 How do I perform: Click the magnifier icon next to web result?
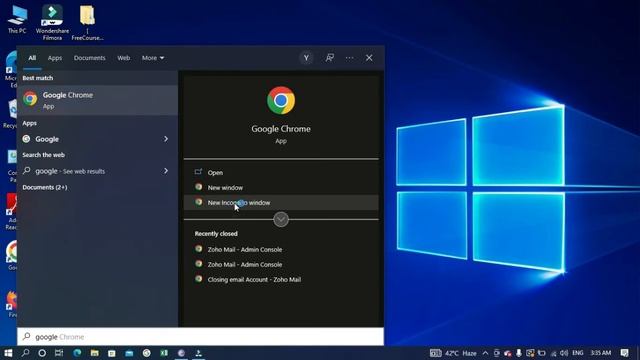click(x=27, y=171)
